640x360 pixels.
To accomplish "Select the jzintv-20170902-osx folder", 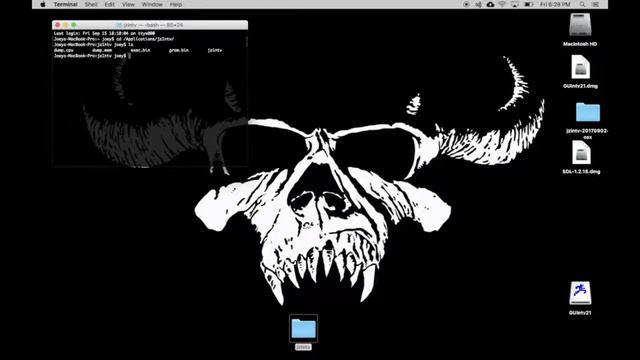I will tap(588, 112).
